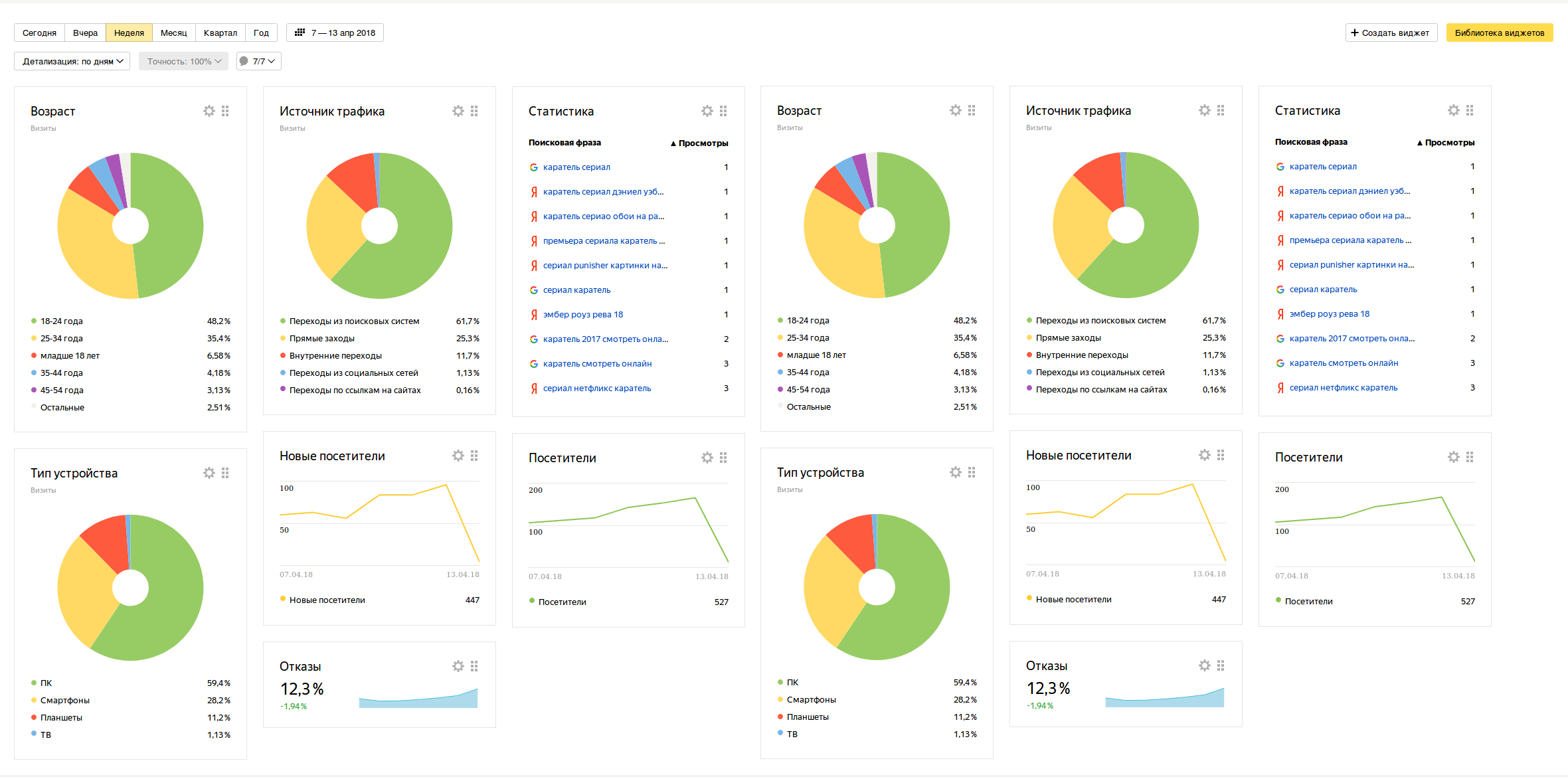Image resolution: width=1568 pixels, height=779 pixels.
Task: Open settings gear of left Возраст widget
Action: click(x=209, y=111)
